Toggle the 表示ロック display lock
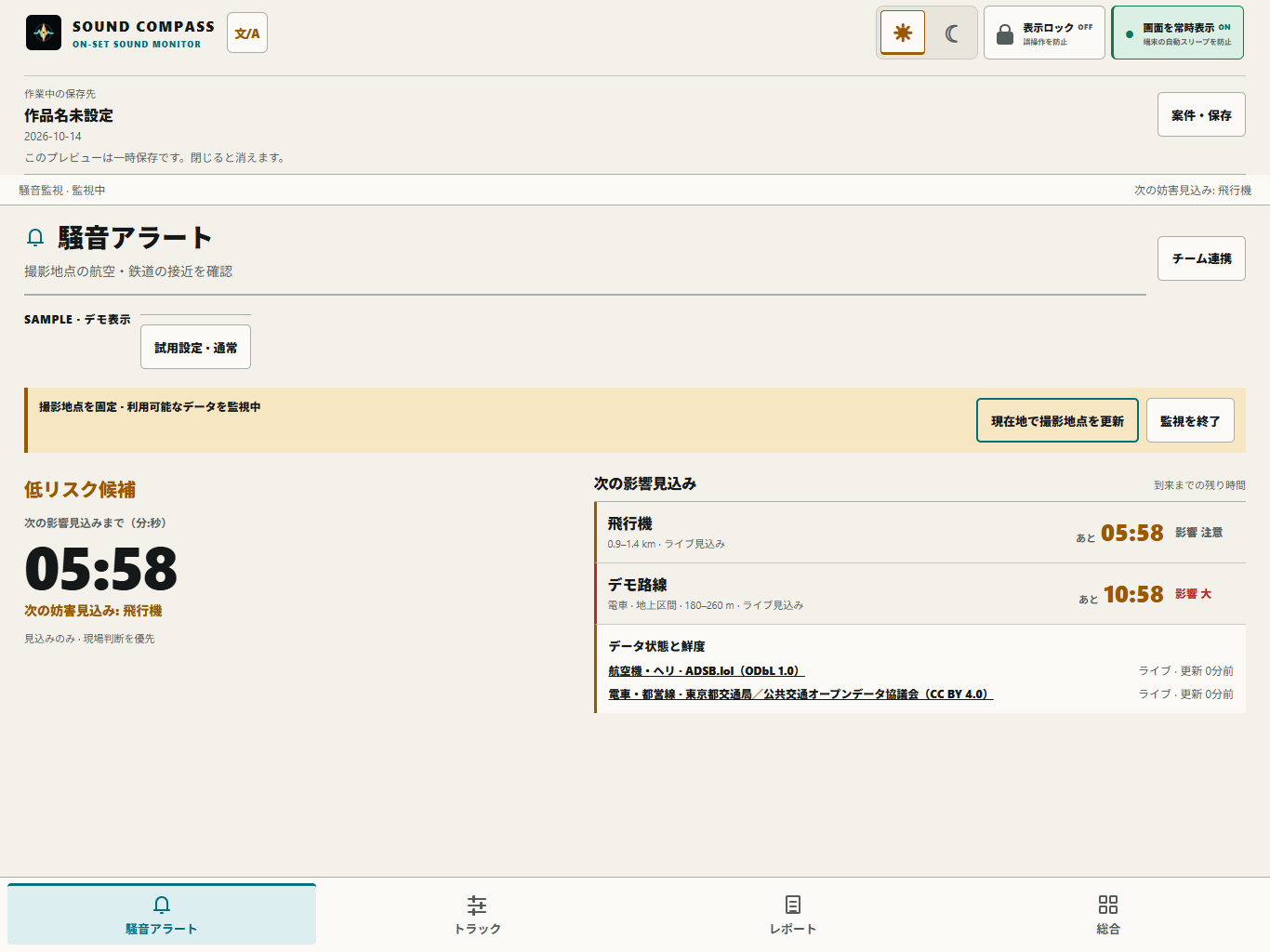 [x=1044, y=33]
